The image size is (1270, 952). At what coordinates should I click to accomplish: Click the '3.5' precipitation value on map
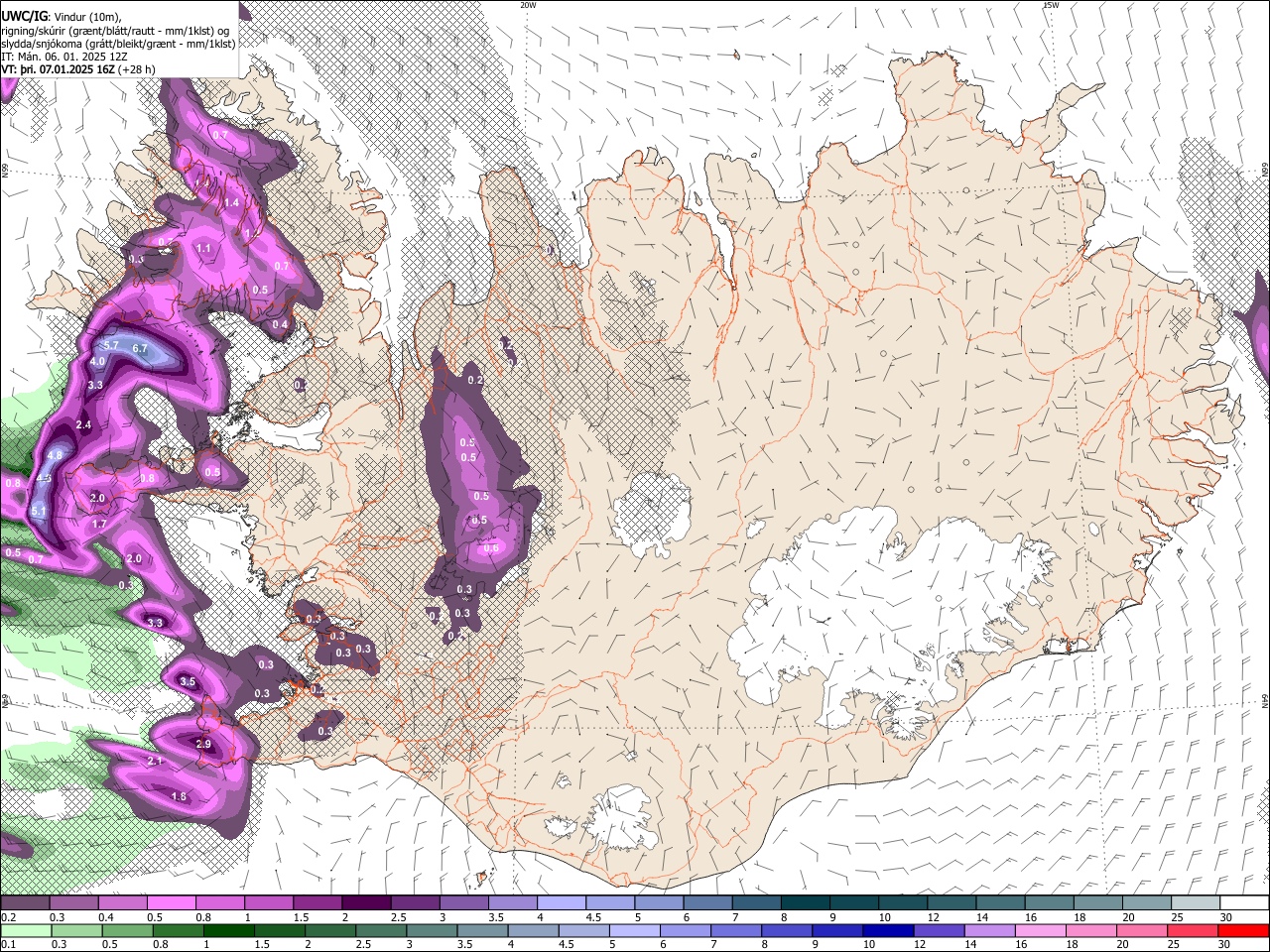click(188, 682)
